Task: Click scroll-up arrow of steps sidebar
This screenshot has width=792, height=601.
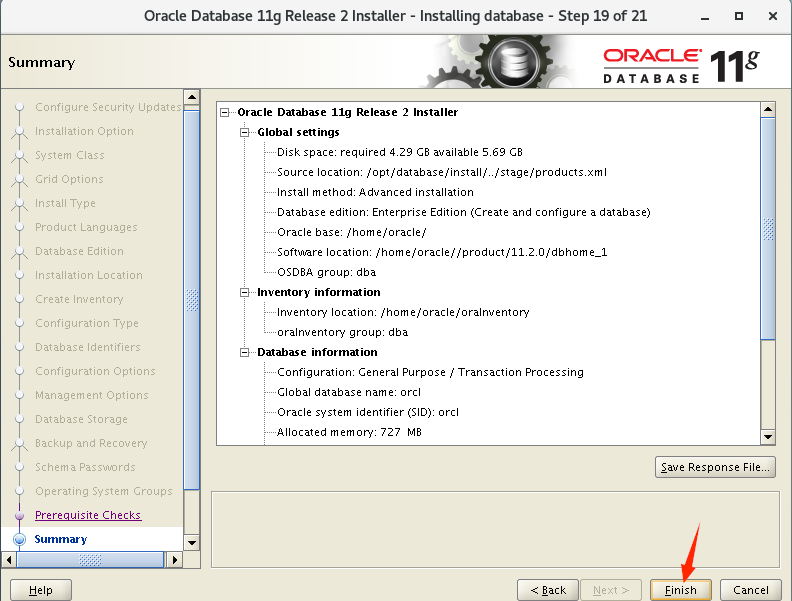Action: tap(192, 97)
